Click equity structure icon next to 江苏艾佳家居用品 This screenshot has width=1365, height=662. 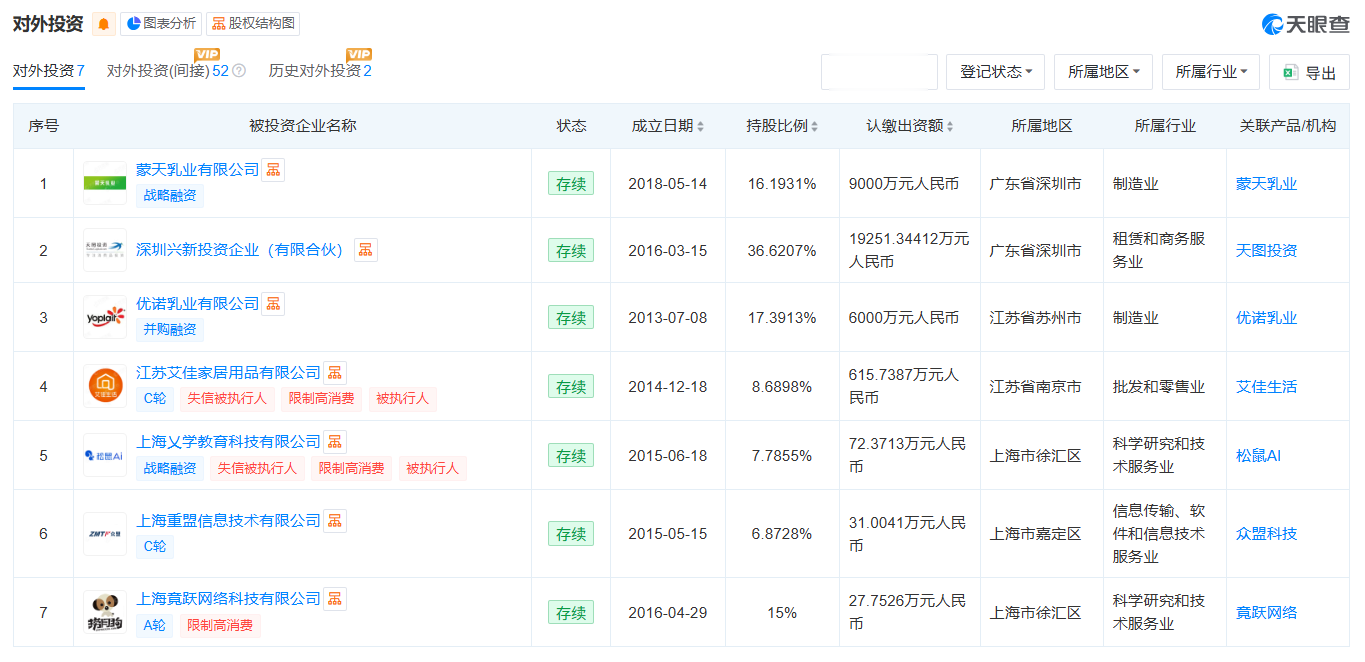[x=335, y=373]
